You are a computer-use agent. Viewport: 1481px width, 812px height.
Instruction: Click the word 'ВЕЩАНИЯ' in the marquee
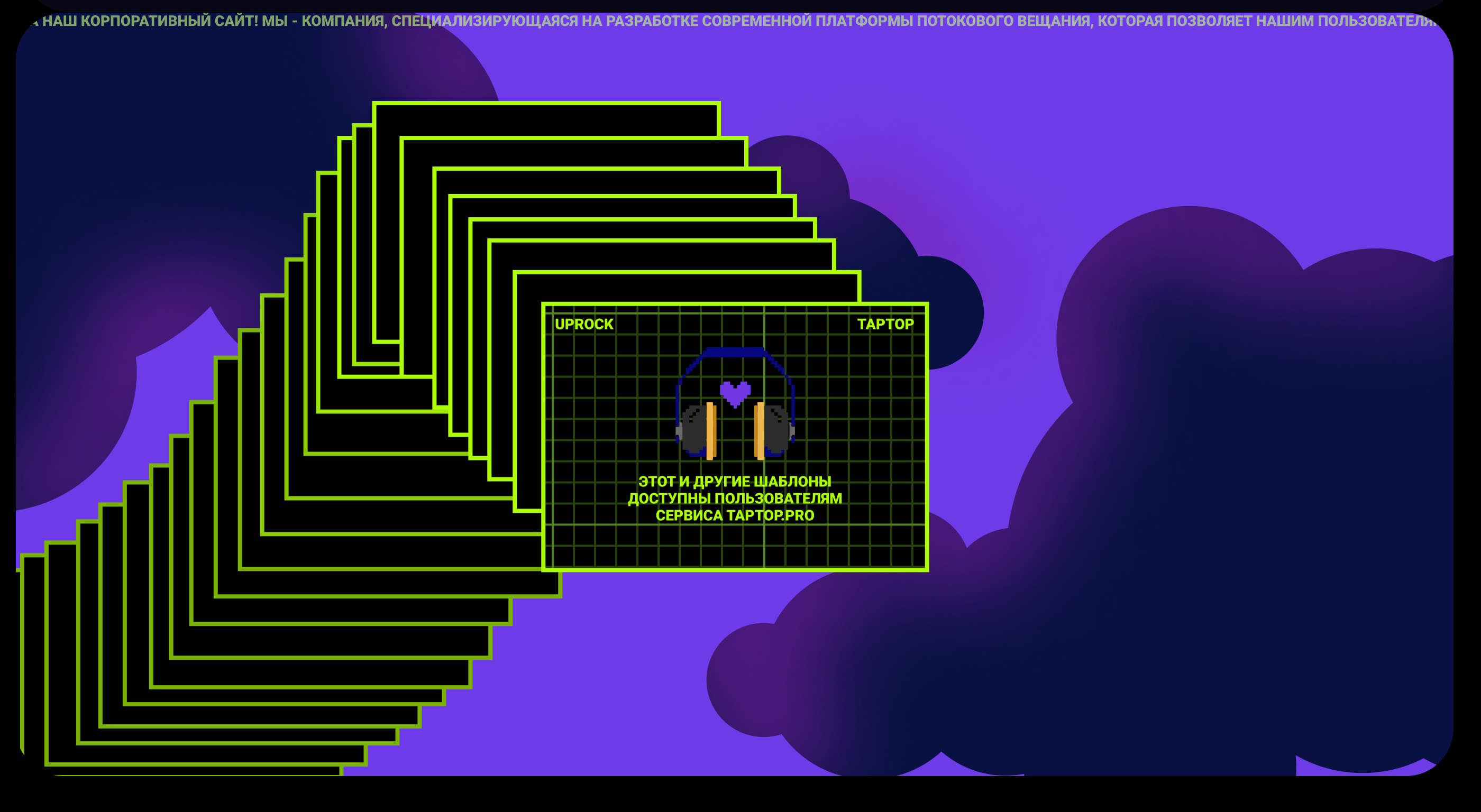(x=1053, y=21)
